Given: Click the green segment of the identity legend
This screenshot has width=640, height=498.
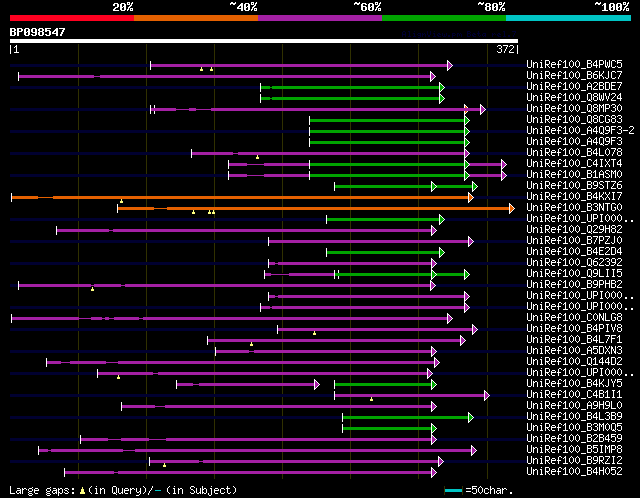Looking at the screenshot, I should (444, 18).
